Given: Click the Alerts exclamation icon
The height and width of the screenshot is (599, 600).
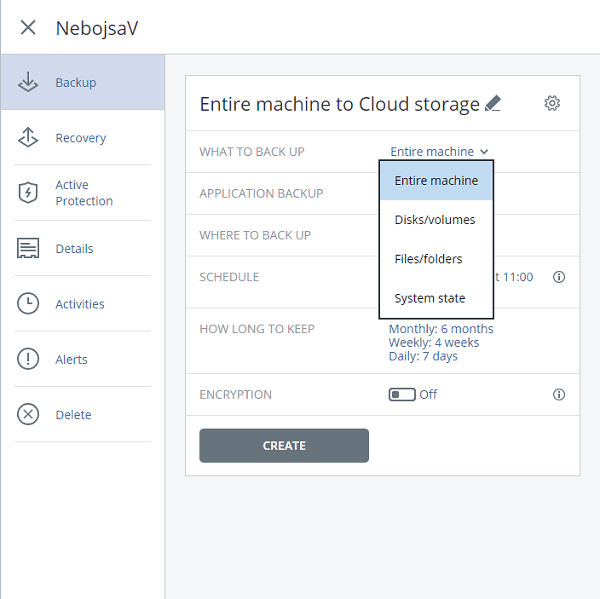Looking at the screenshot, I should [x=28, y=359].
